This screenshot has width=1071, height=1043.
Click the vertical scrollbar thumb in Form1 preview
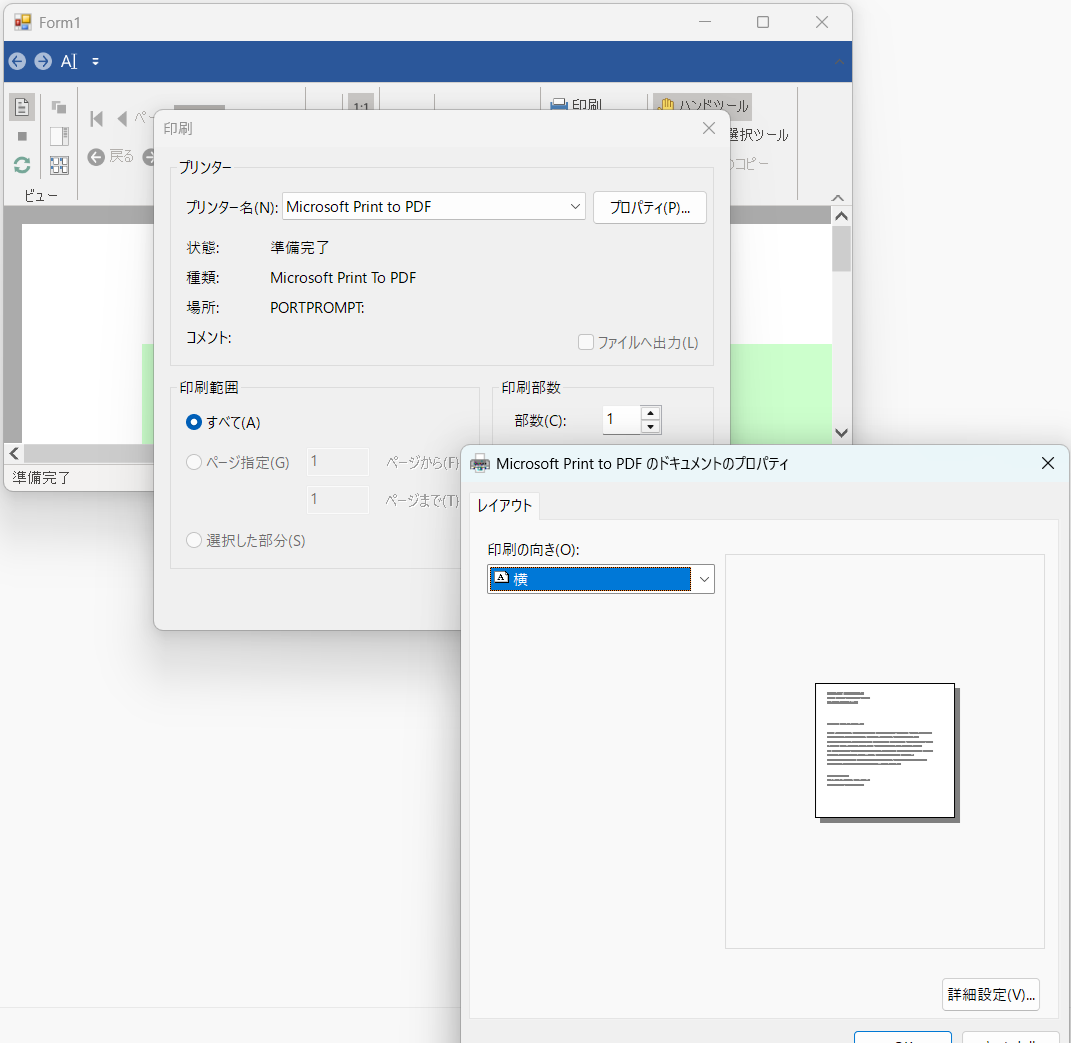(x=842, y=249)
